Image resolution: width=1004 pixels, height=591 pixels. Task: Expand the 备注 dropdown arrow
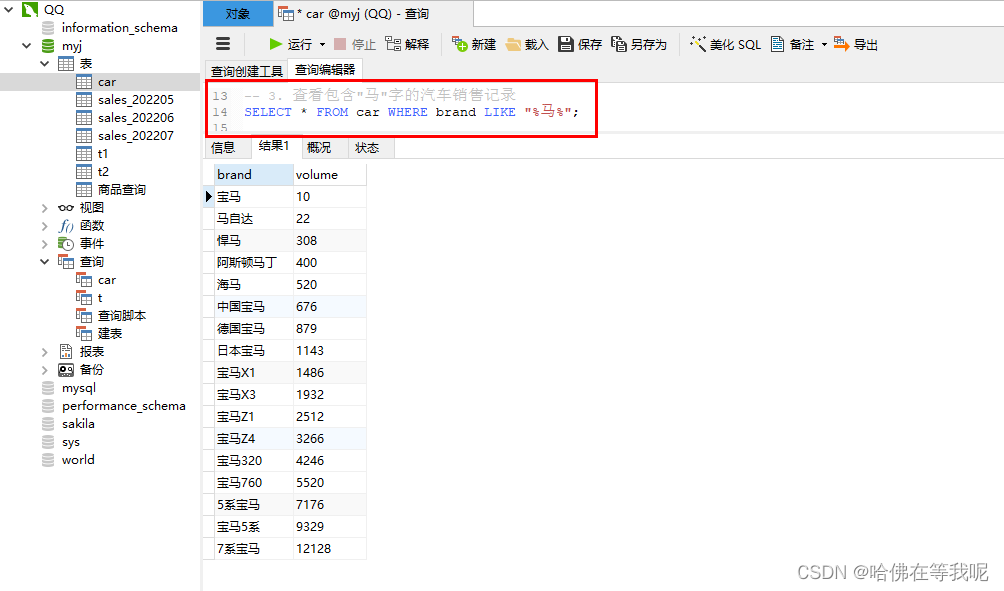824,45
